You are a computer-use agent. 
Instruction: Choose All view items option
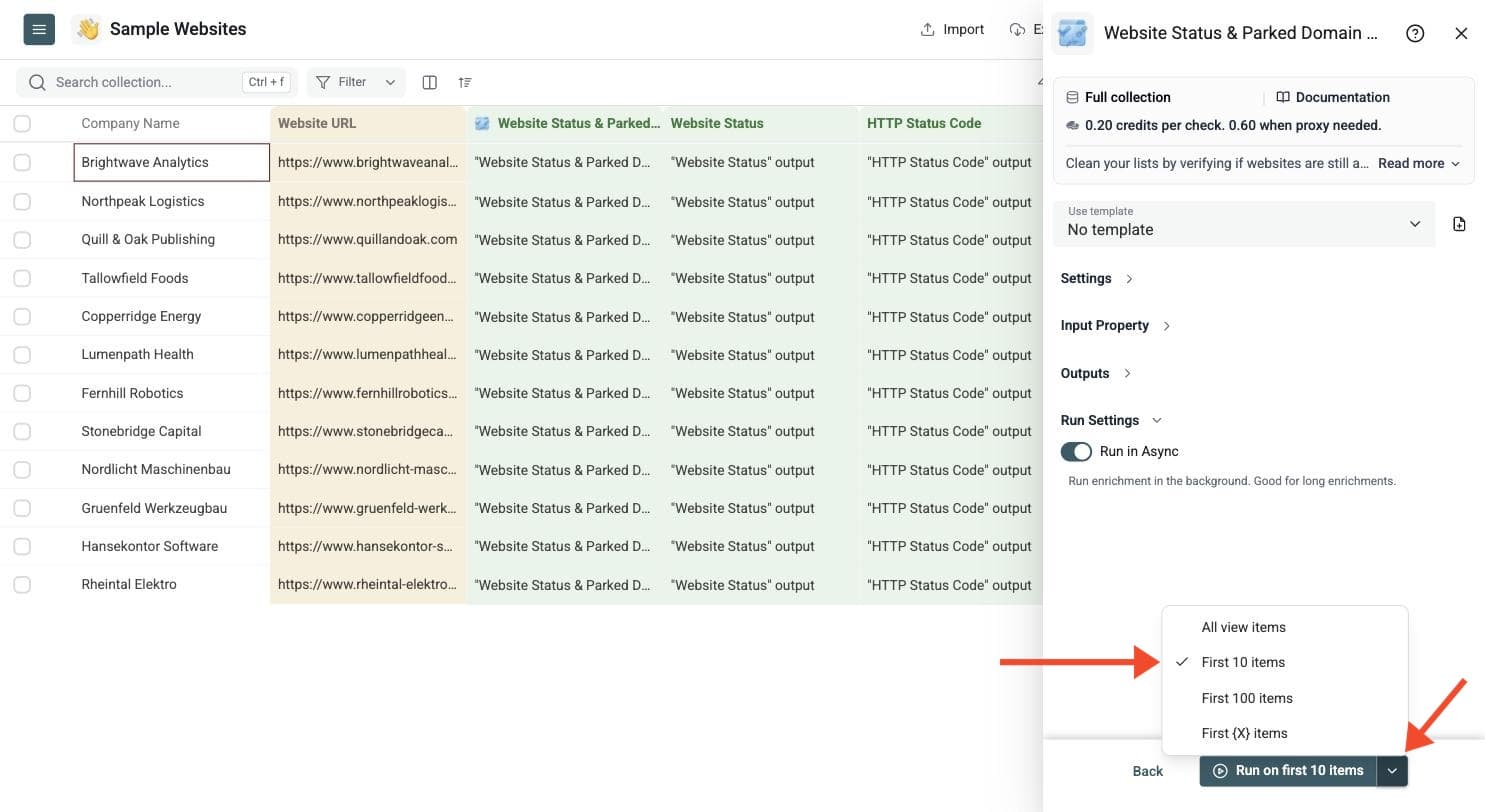(1285, 627)
